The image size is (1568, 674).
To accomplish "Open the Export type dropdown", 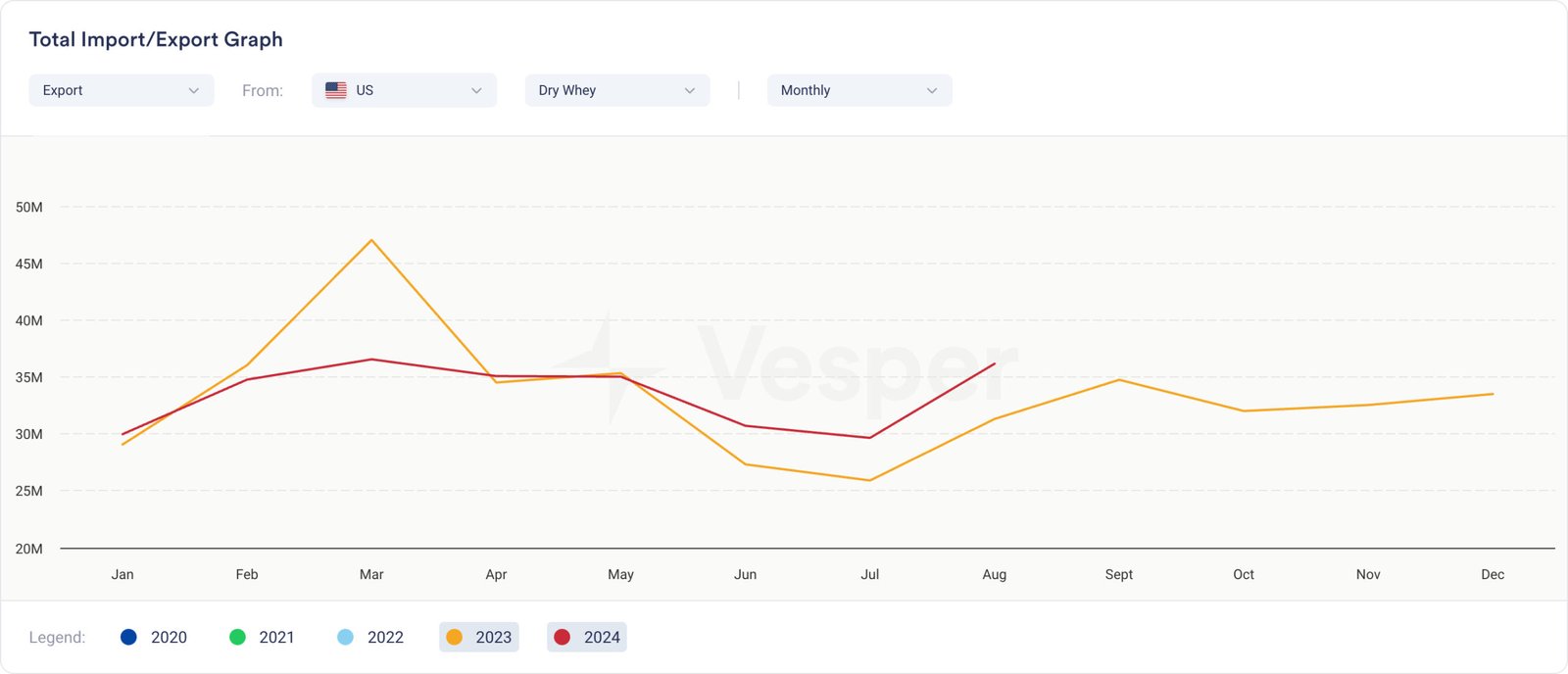I will (121, 90).
